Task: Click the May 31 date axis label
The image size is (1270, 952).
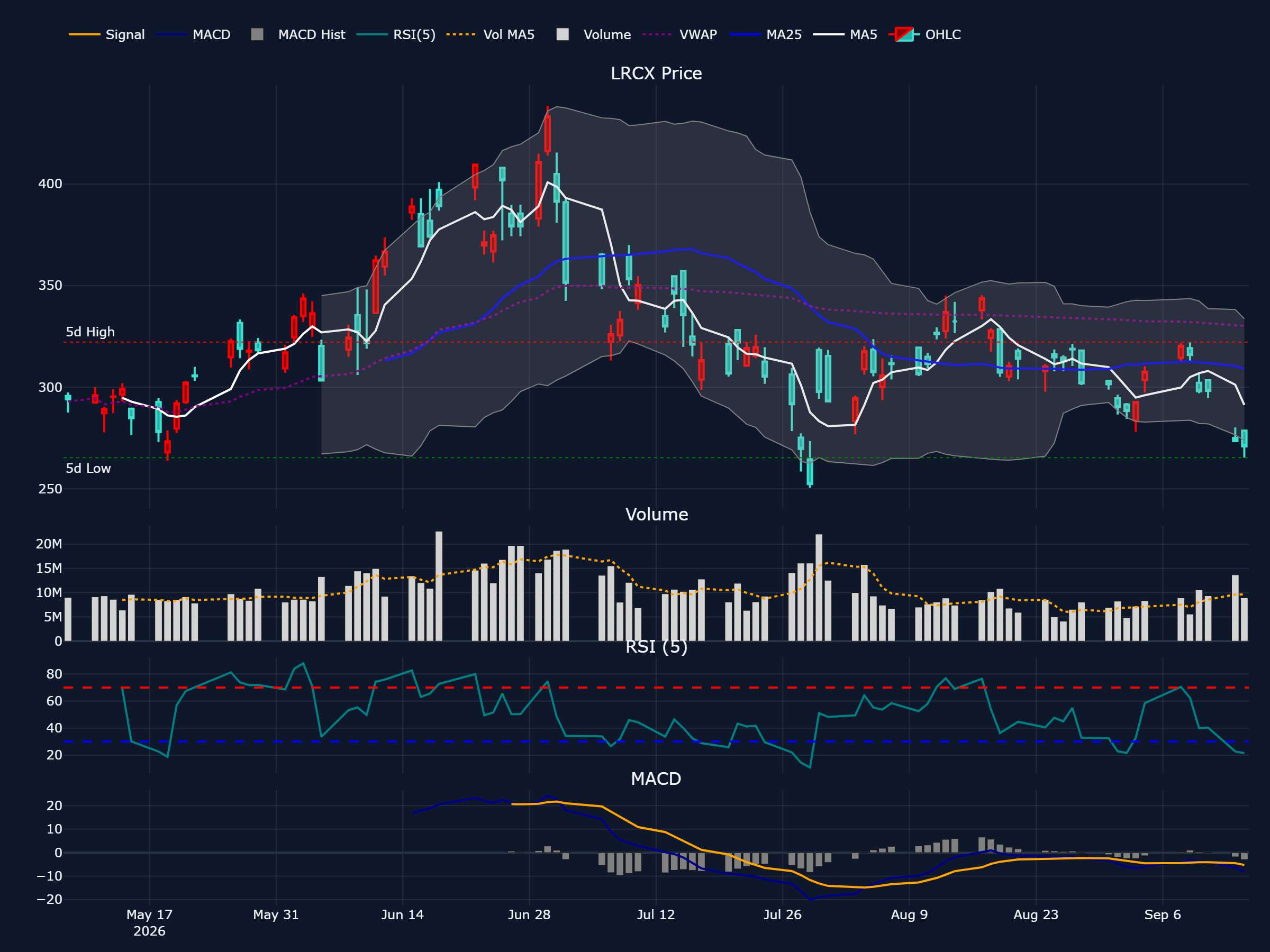Action: [276, 914]
